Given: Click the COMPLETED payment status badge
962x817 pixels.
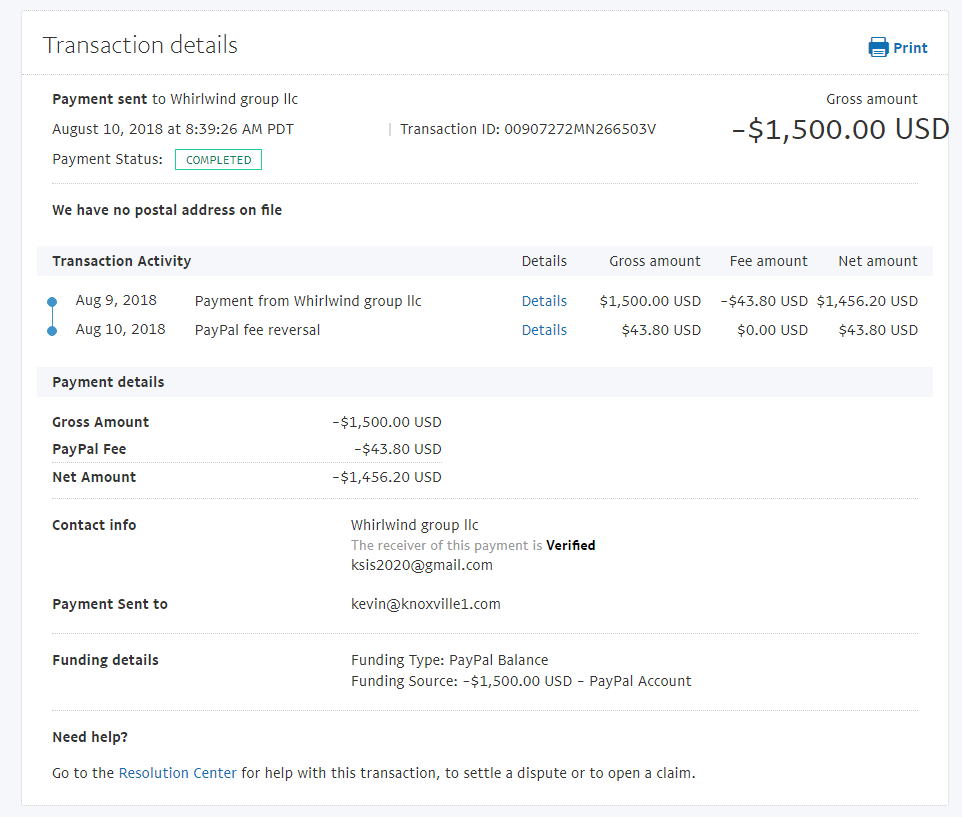Looking at the screenshot, I should pos(218,160).
